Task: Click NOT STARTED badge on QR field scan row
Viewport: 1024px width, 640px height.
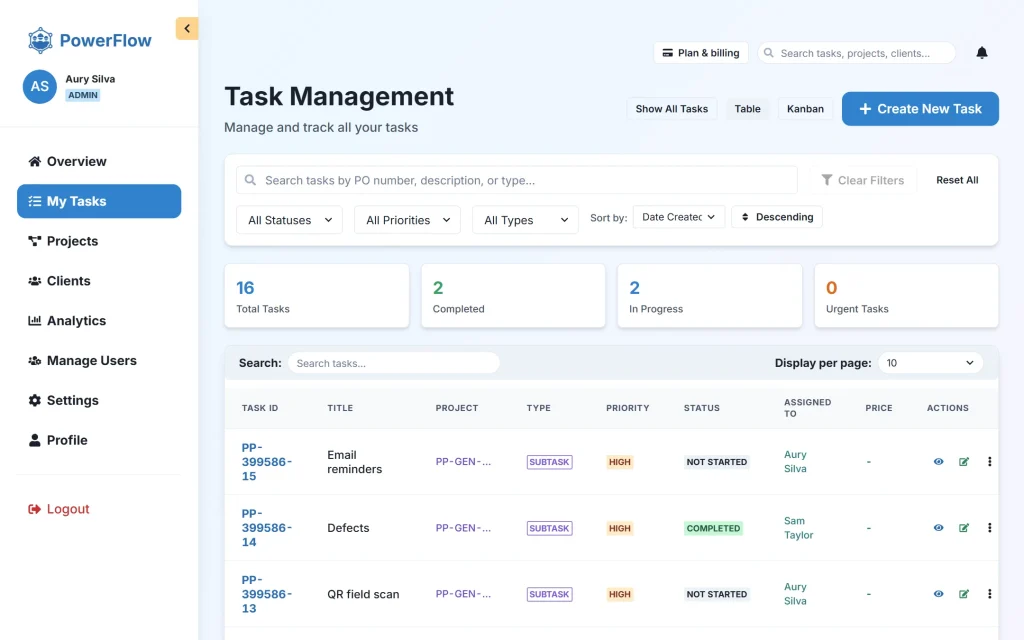Action: coord(716,594)
